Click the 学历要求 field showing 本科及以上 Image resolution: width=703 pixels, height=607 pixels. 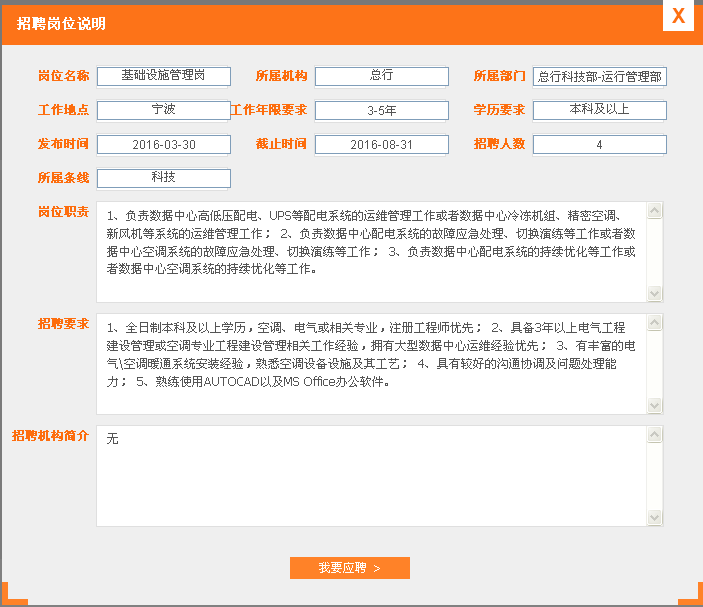599,111
